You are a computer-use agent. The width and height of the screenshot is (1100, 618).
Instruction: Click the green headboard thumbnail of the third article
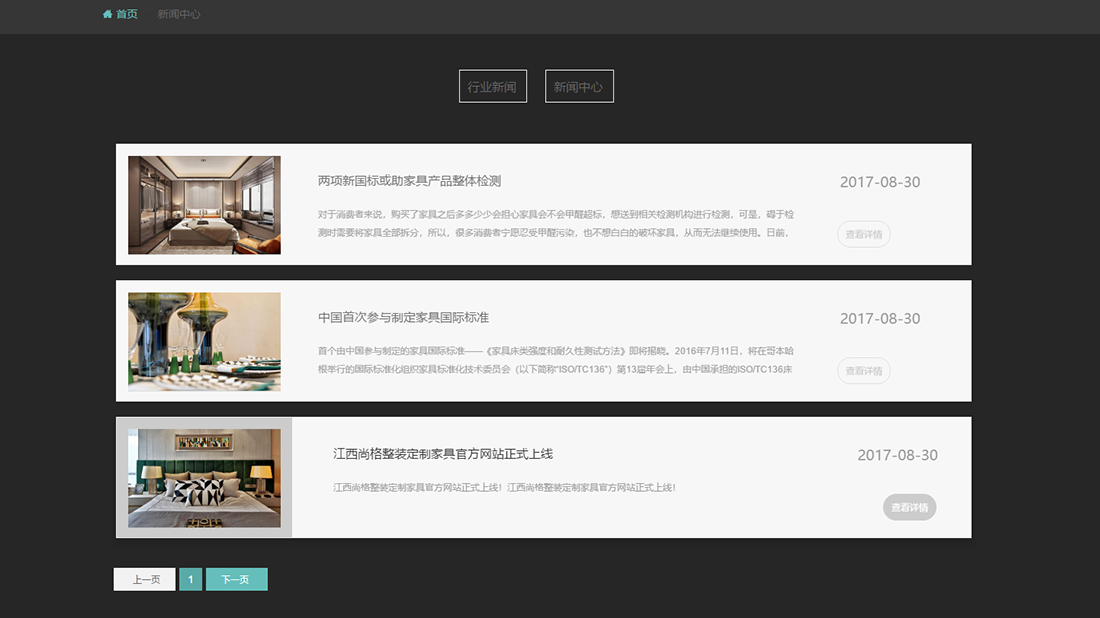coord(203,477)
